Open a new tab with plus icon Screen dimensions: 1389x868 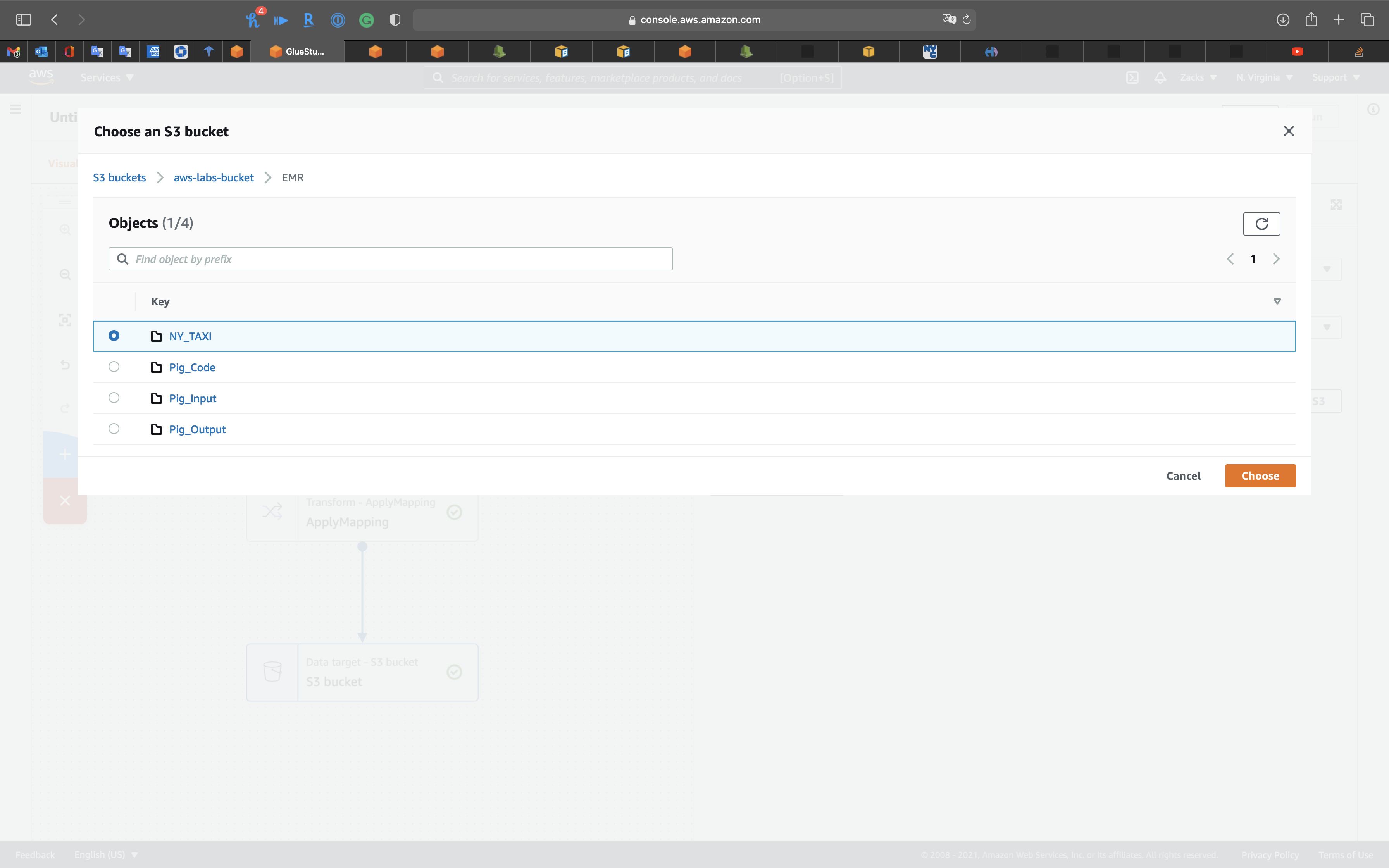1339,19
